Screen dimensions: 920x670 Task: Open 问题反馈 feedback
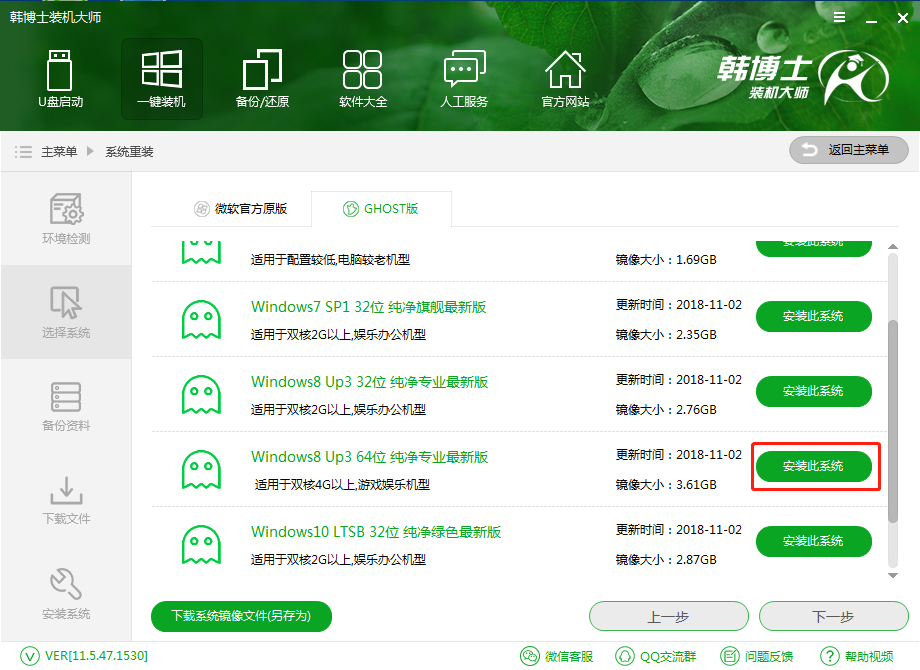[x=757, y=656]
